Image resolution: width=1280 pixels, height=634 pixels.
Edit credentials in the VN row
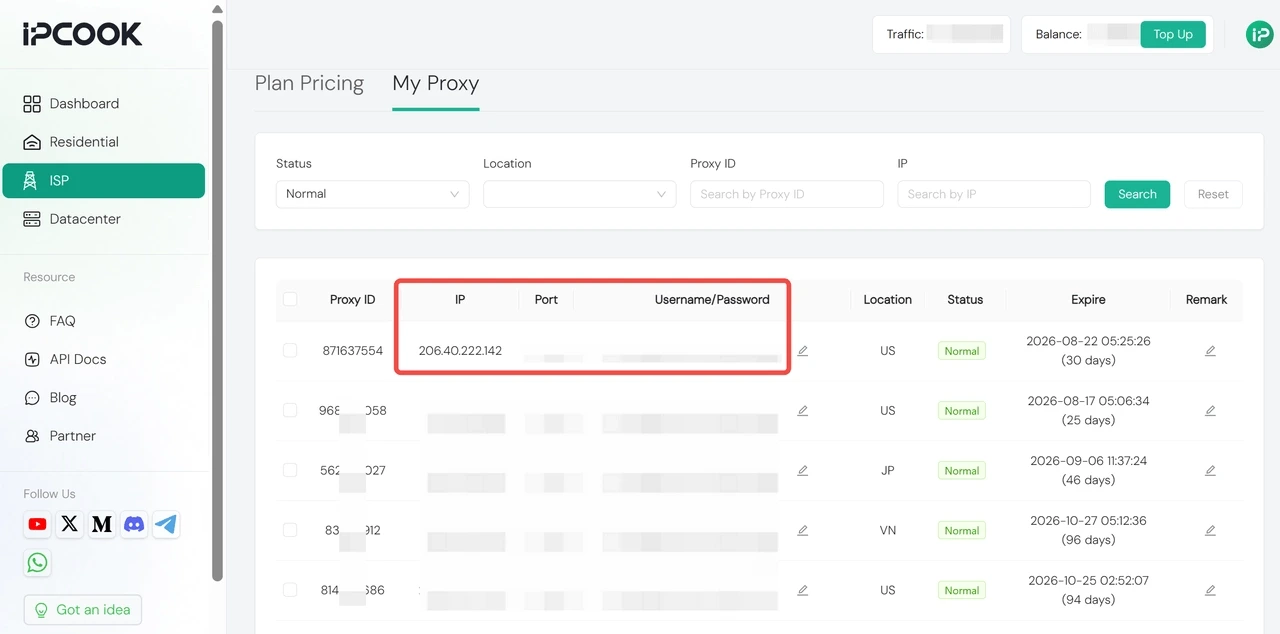click(x=802, y=531)
